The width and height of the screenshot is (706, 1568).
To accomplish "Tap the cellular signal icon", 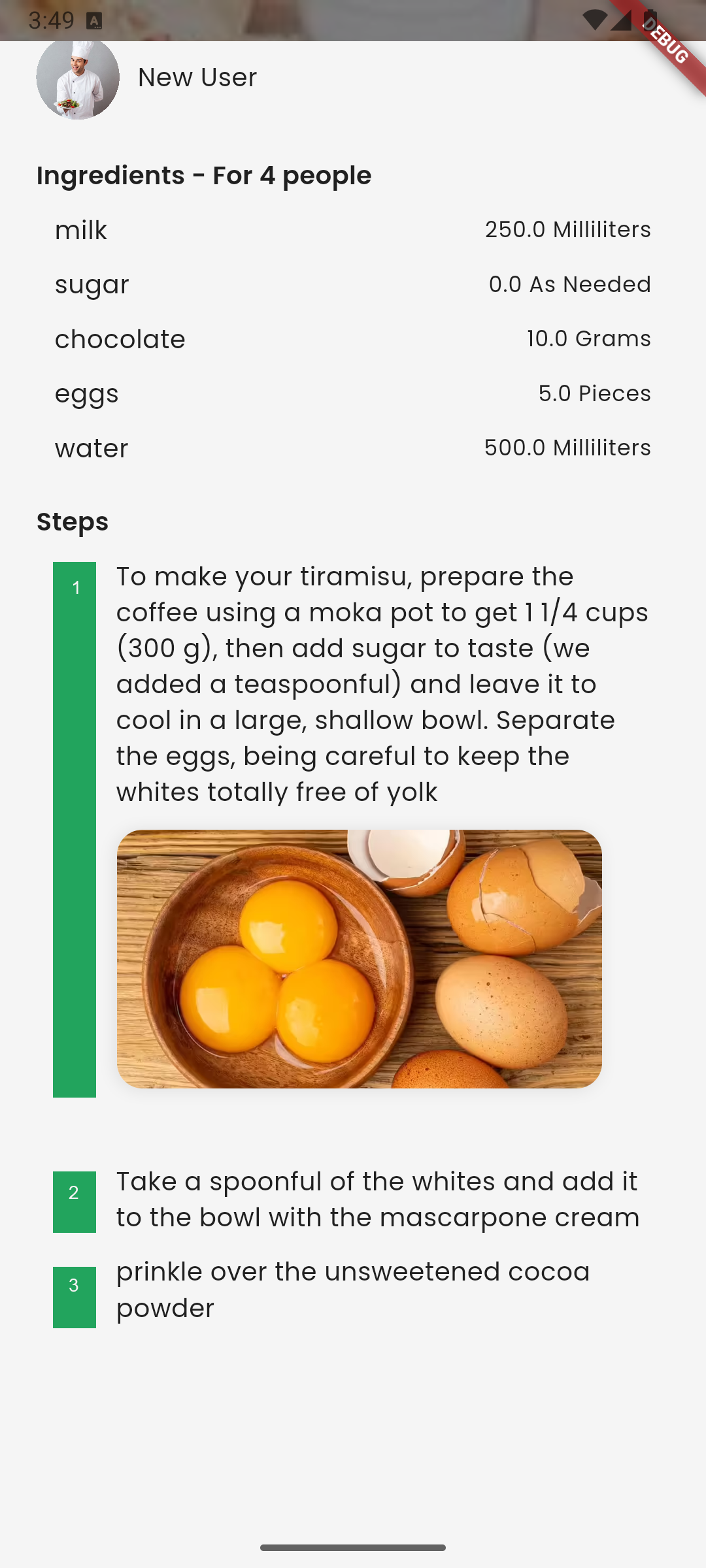I will click(x=622, y=20).
